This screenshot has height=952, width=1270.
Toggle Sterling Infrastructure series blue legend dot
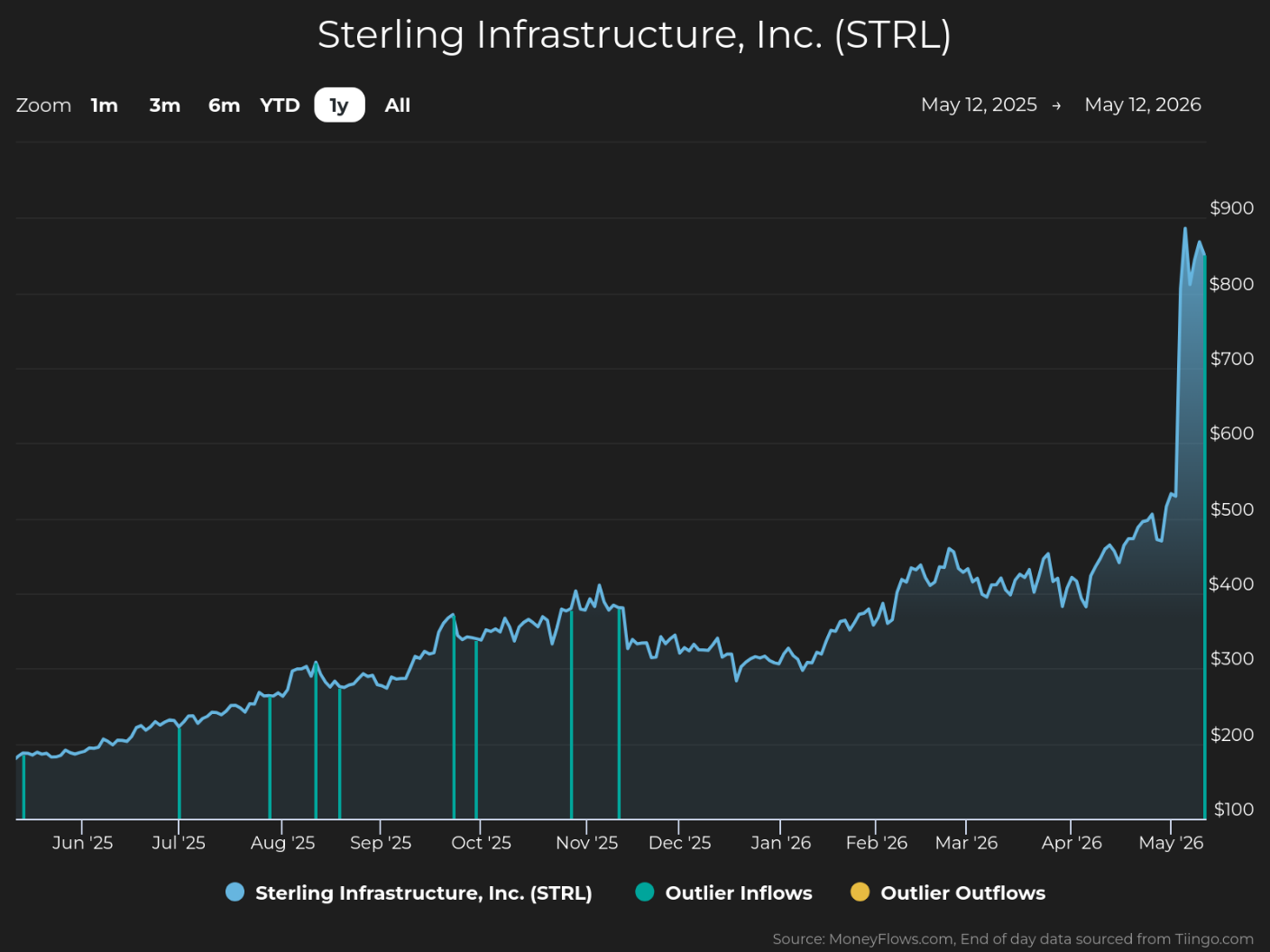[235, 892]
